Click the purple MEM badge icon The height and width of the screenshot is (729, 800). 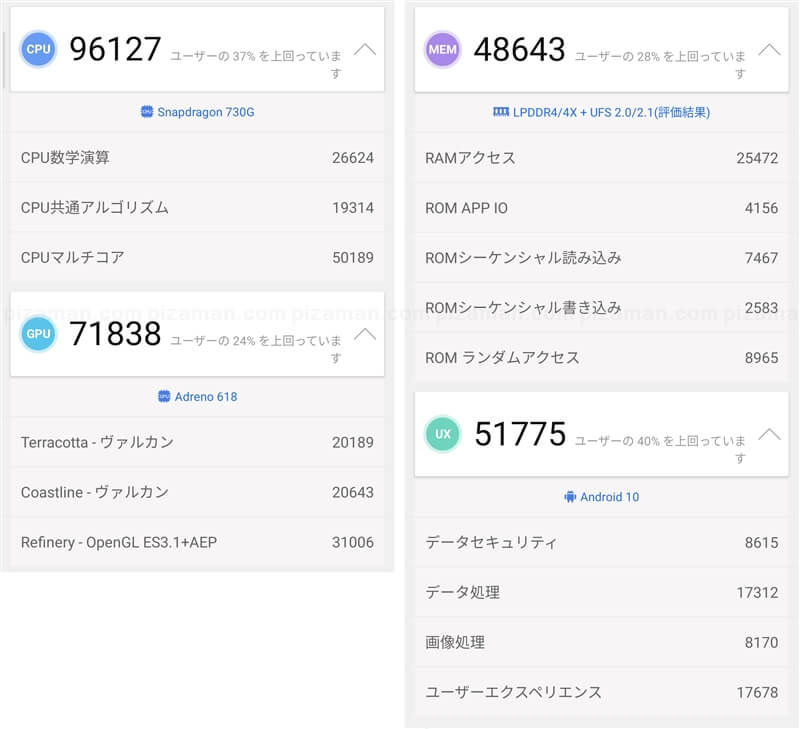(442, 49)
